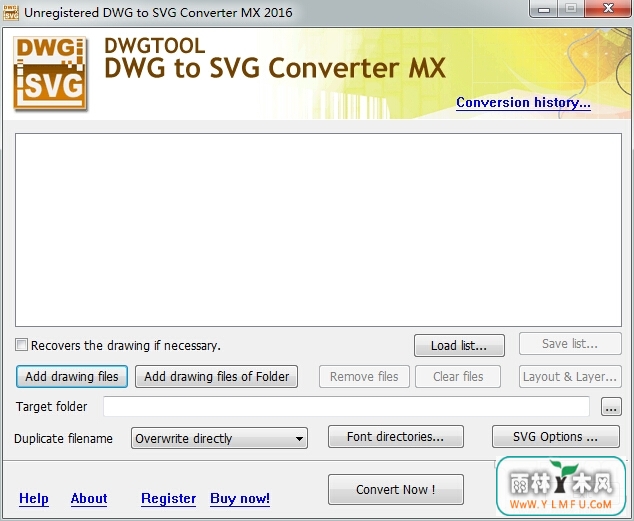Open the SVG Options dialog
This screenshot has height=521, width=634.
pos(555,437)
